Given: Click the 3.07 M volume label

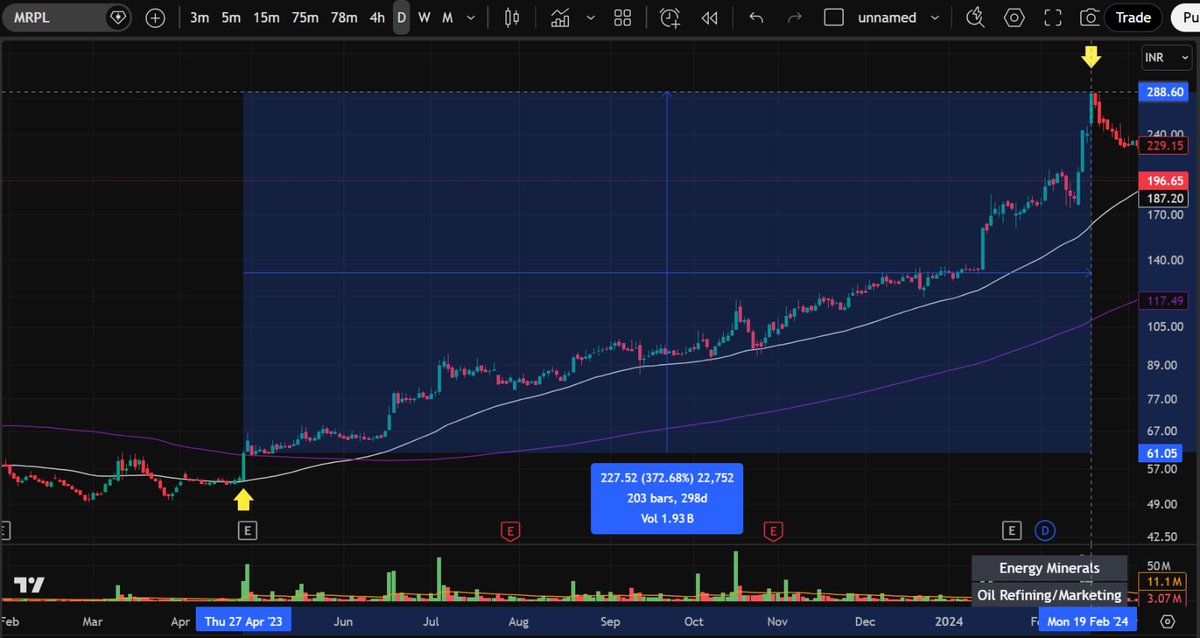Looking at the screenshot, I should pos(1163,598).
